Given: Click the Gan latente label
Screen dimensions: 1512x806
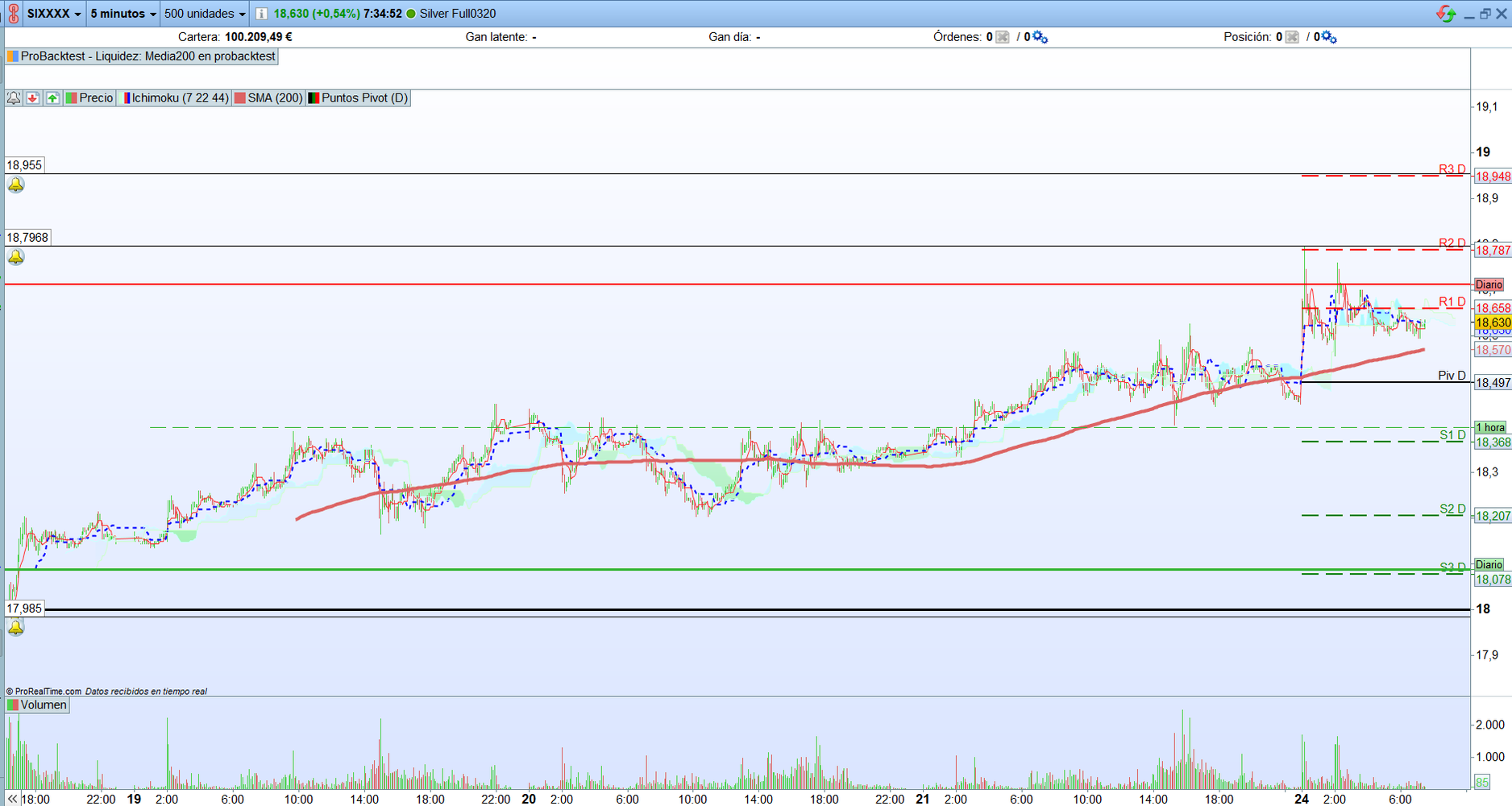Looking at the screenshot, I should click(x=496, y=37).
